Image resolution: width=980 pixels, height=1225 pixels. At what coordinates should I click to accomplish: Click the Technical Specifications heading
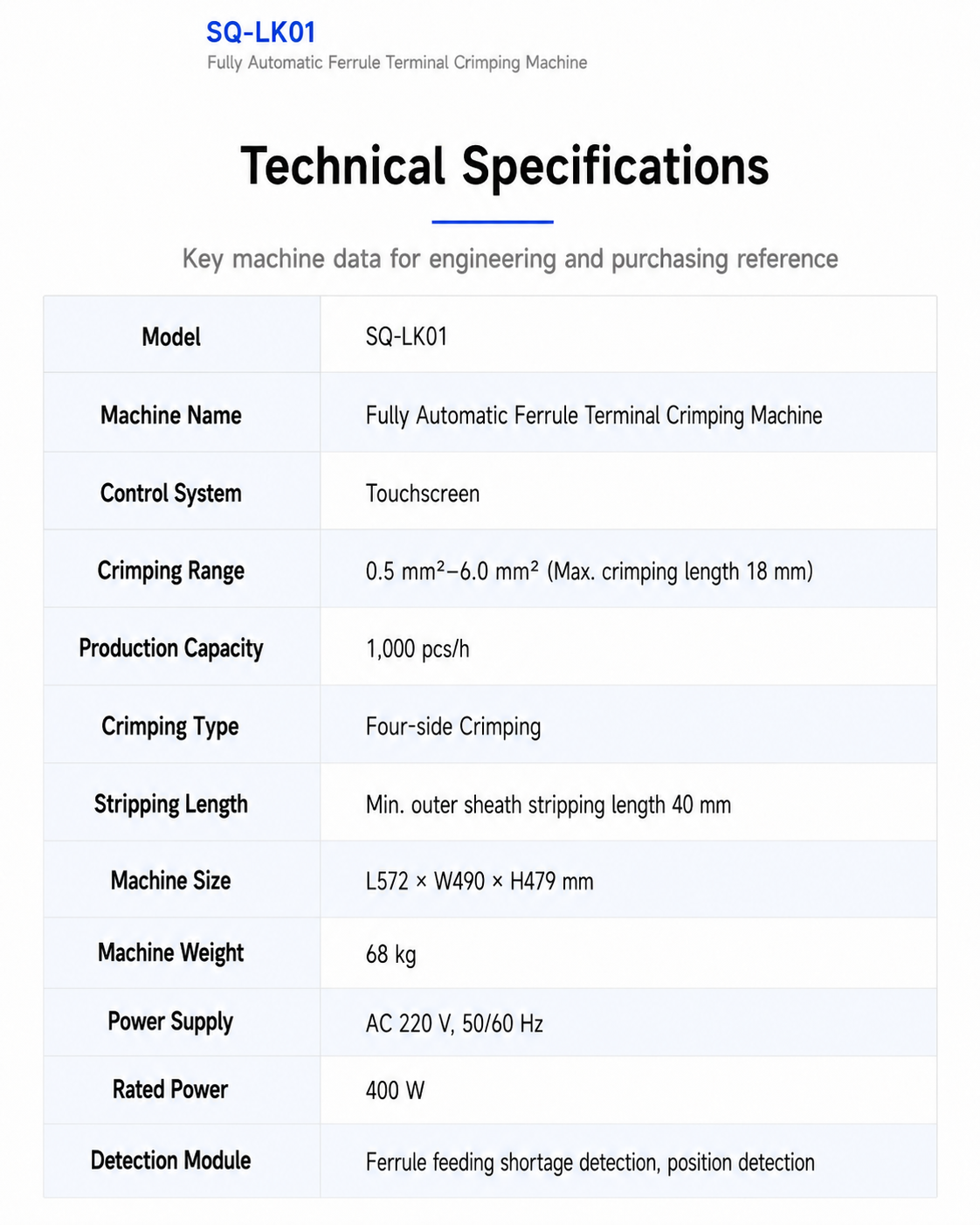pos(504,166)
